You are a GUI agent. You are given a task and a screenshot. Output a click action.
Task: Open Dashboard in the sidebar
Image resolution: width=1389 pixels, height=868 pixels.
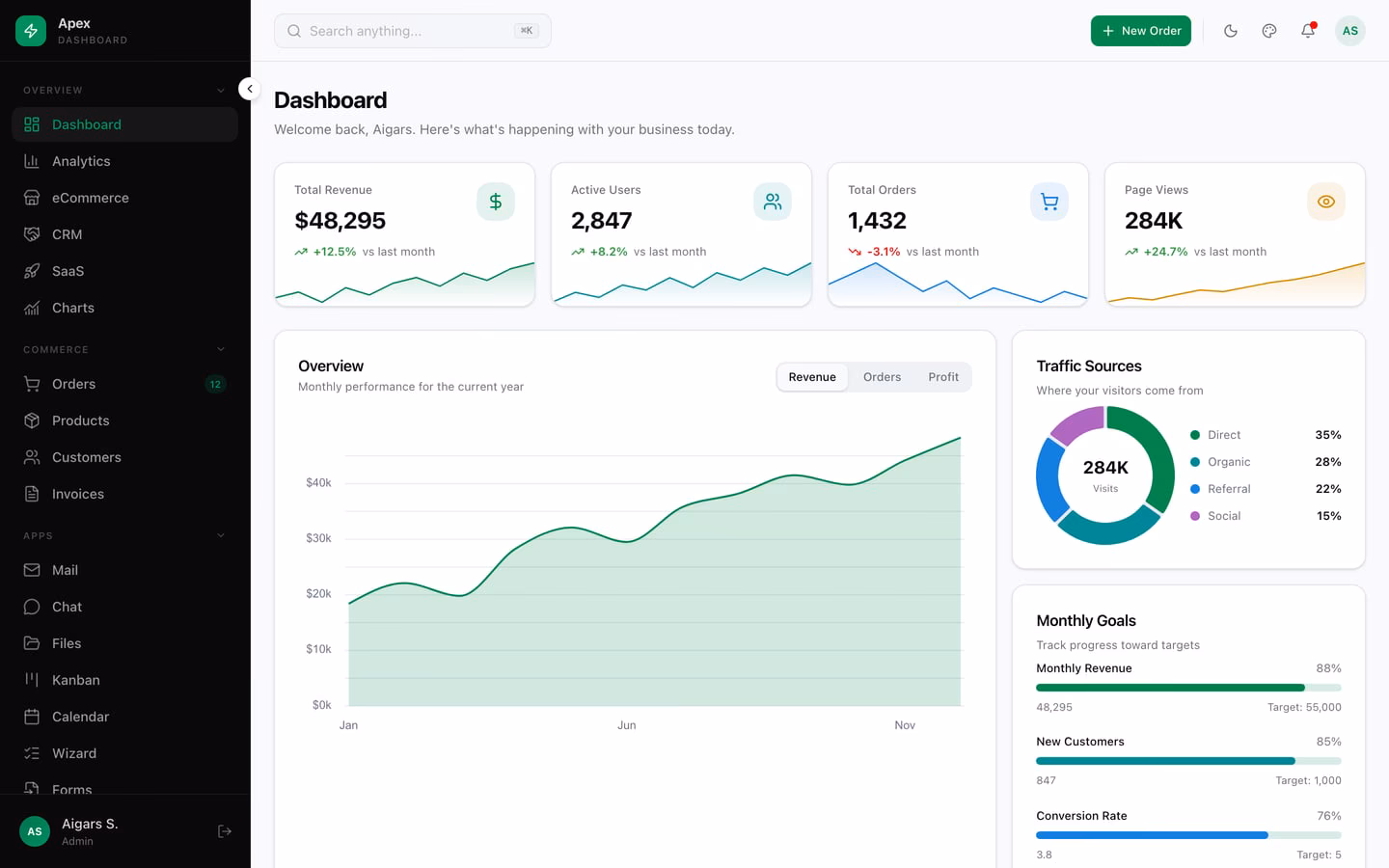coord(124,124)
